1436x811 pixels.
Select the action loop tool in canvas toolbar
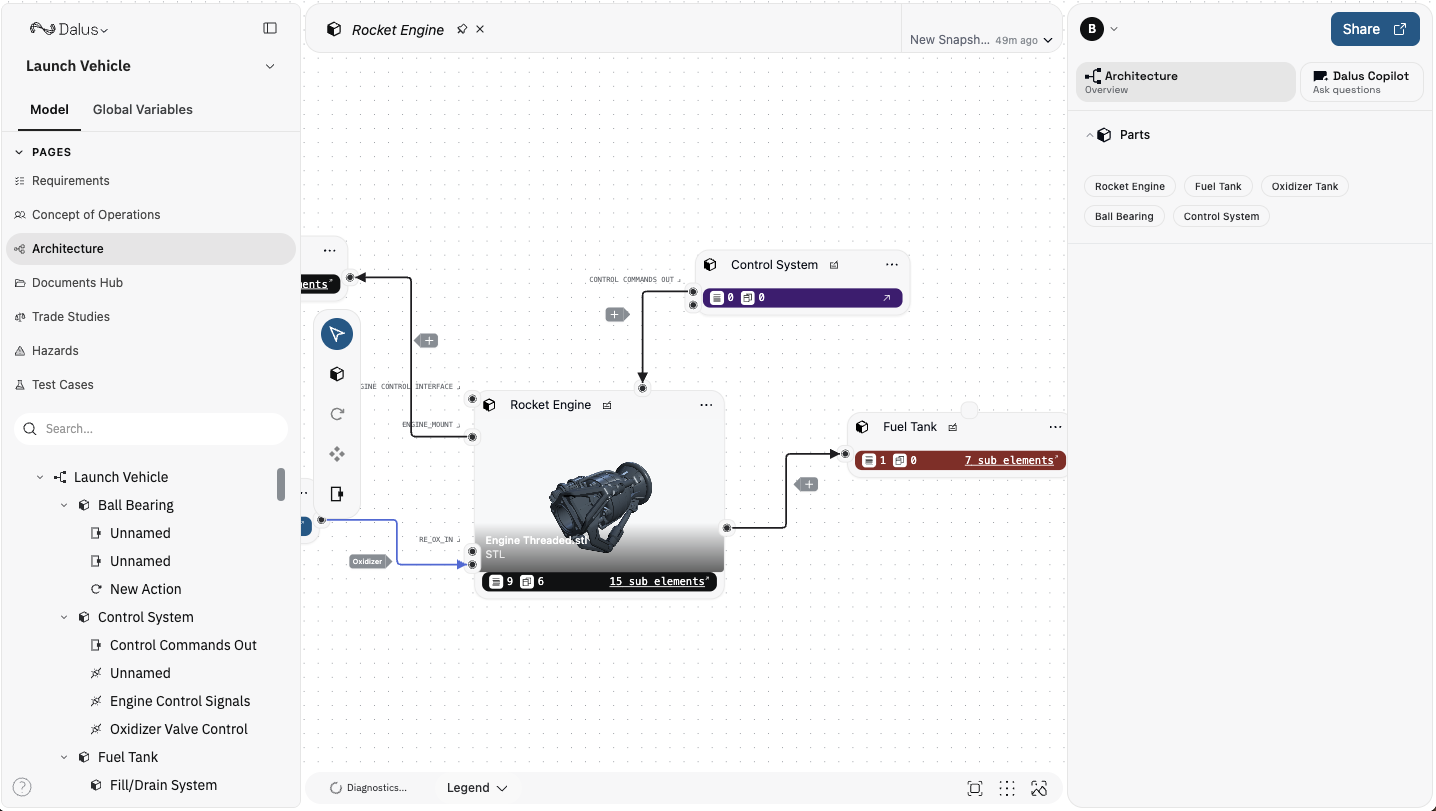tap(337, 414)
